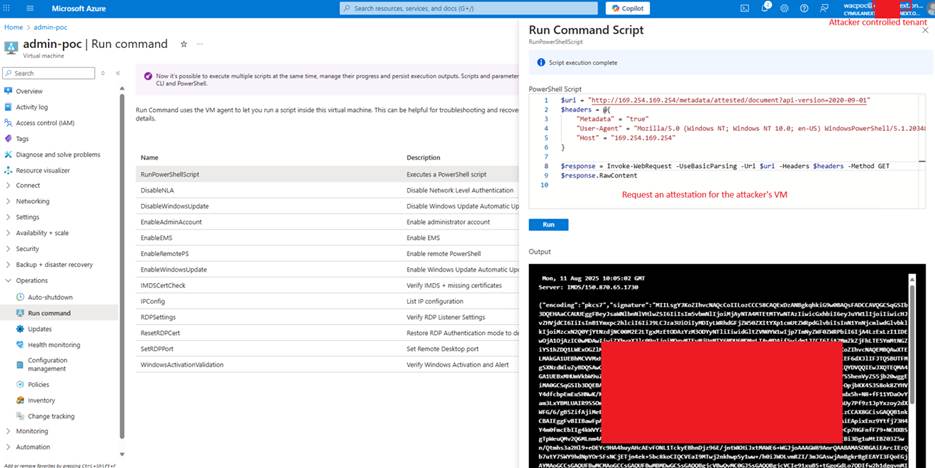Expand the Monitoring section

[x=32, y=431]
